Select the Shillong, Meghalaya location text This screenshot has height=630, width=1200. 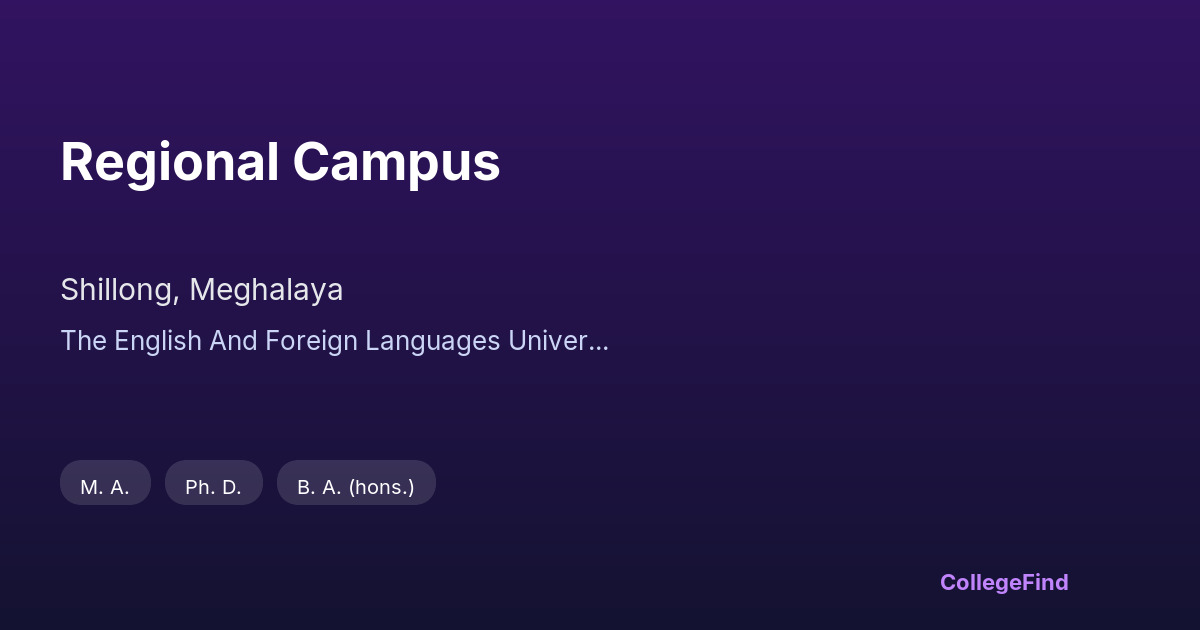point(201,290)
